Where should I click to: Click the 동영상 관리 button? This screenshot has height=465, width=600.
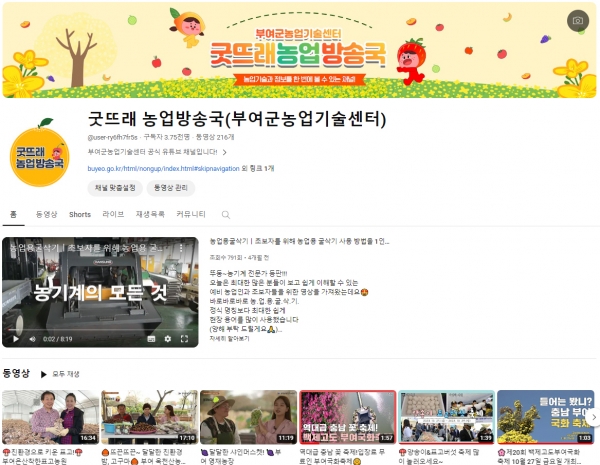(173, 187)
